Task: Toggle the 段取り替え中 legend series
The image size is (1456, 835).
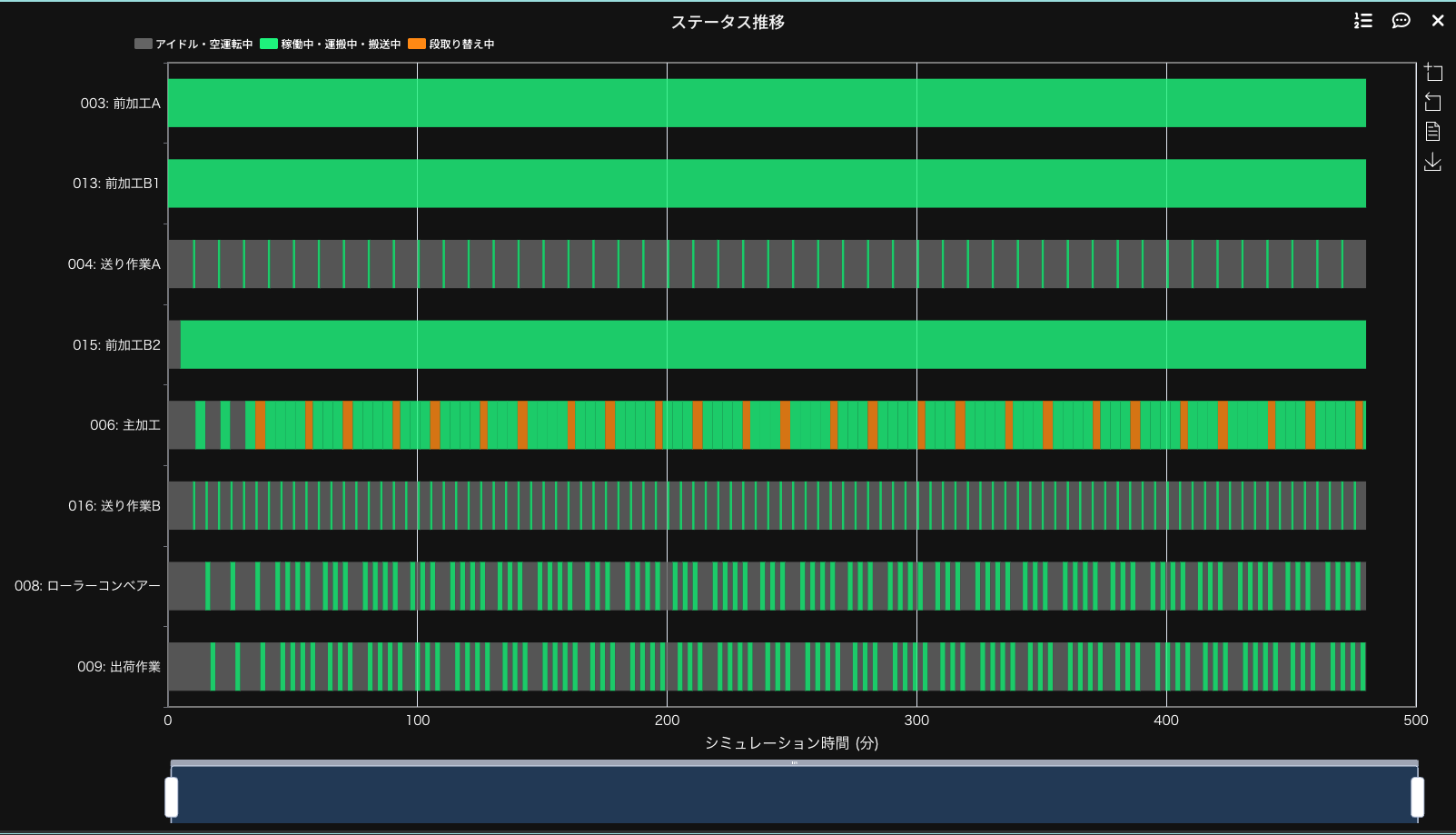Action: coord(451,44)
